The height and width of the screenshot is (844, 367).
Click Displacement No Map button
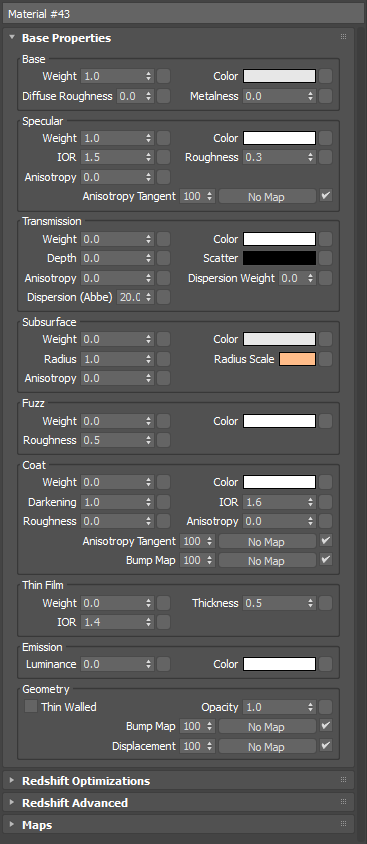[267, 746]
